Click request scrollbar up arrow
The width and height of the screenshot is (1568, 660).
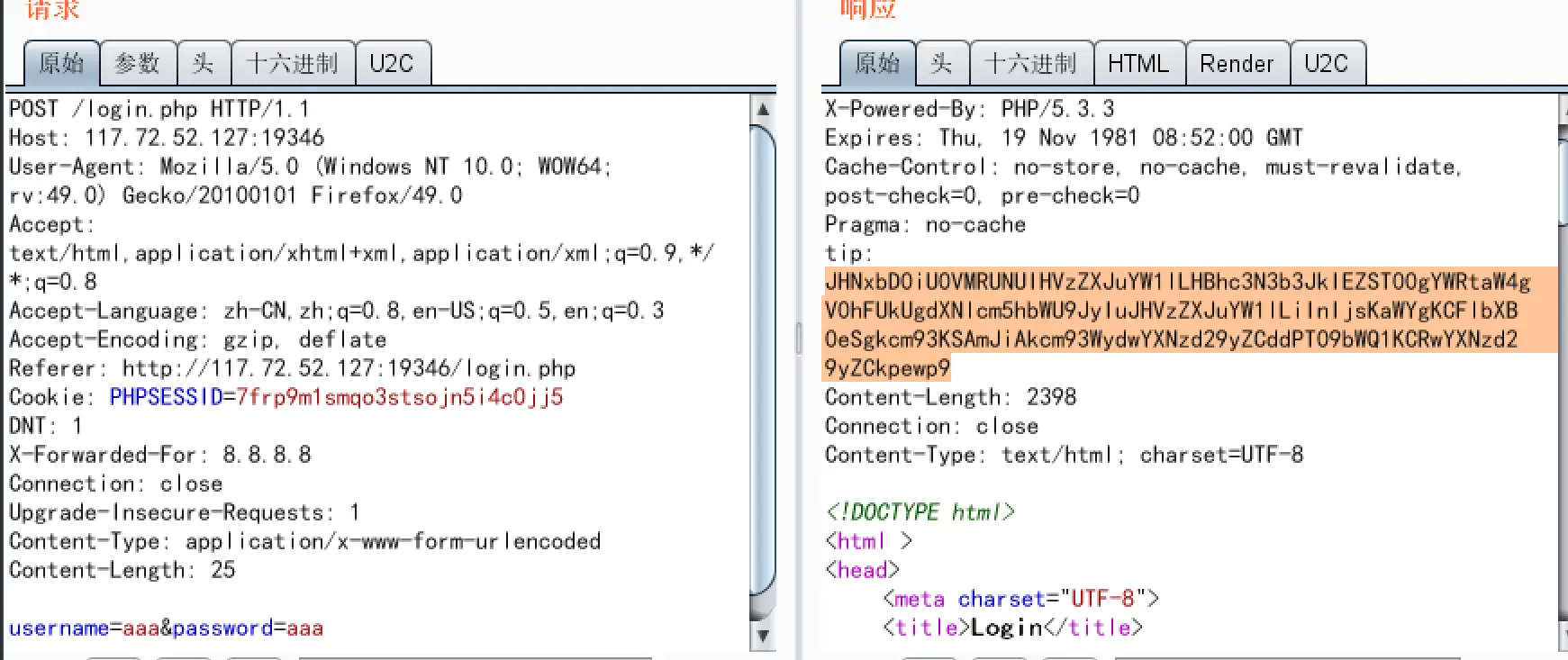pyautogui.click(x=762, y=110)
